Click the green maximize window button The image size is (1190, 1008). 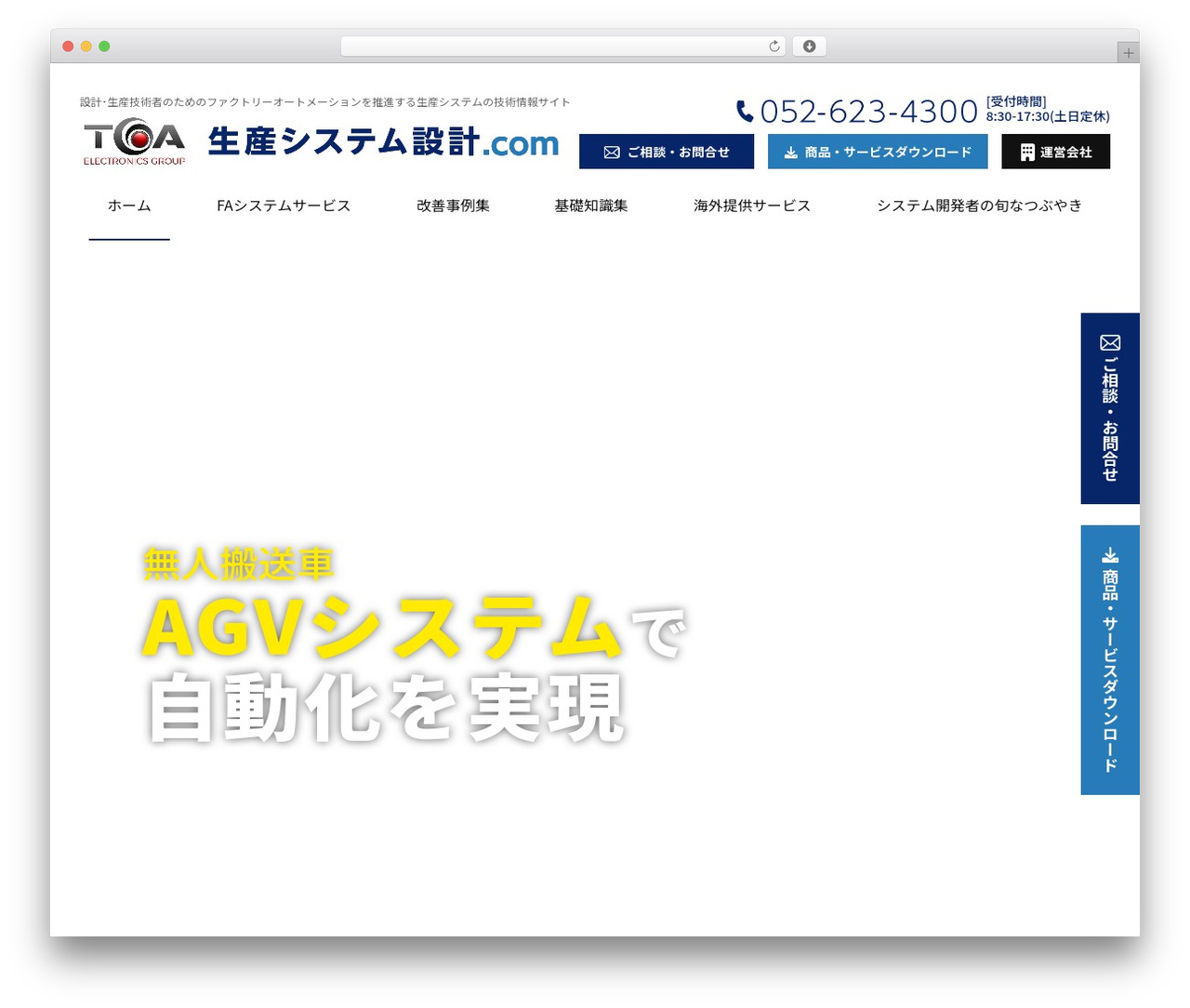[x=104, y=46]
